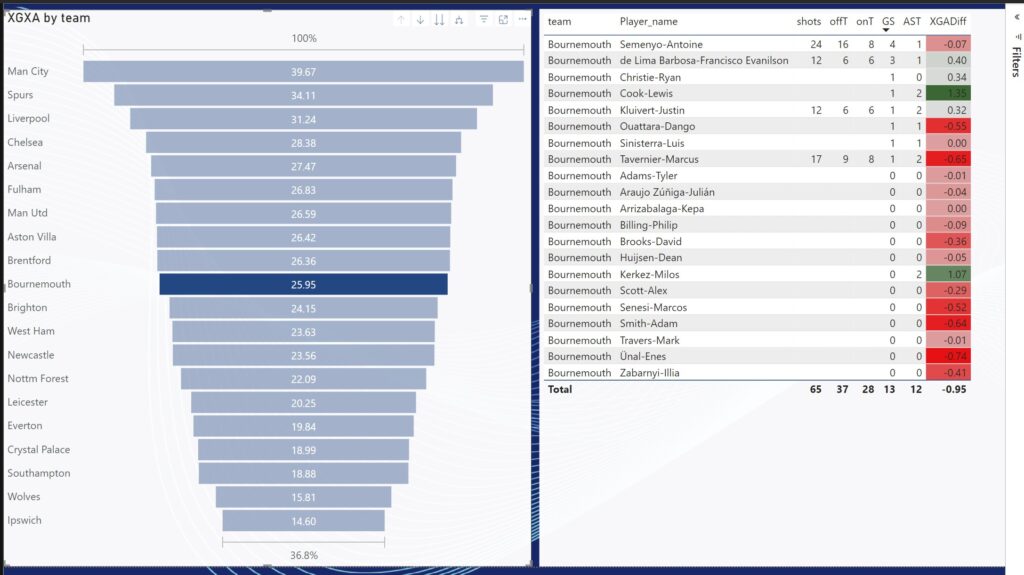Open the Filters pane label
Viewport: 1024px width, 575px height.
[x=1017, y=62]
